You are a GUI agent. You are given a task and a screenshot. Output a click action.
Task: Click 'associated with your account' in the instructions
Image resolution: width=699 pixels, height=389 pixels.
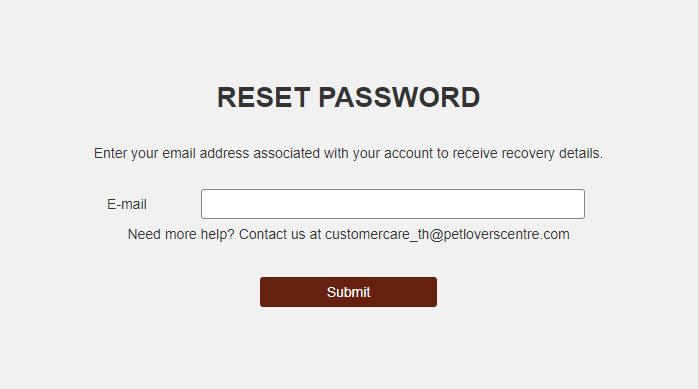tap(343, 153)
